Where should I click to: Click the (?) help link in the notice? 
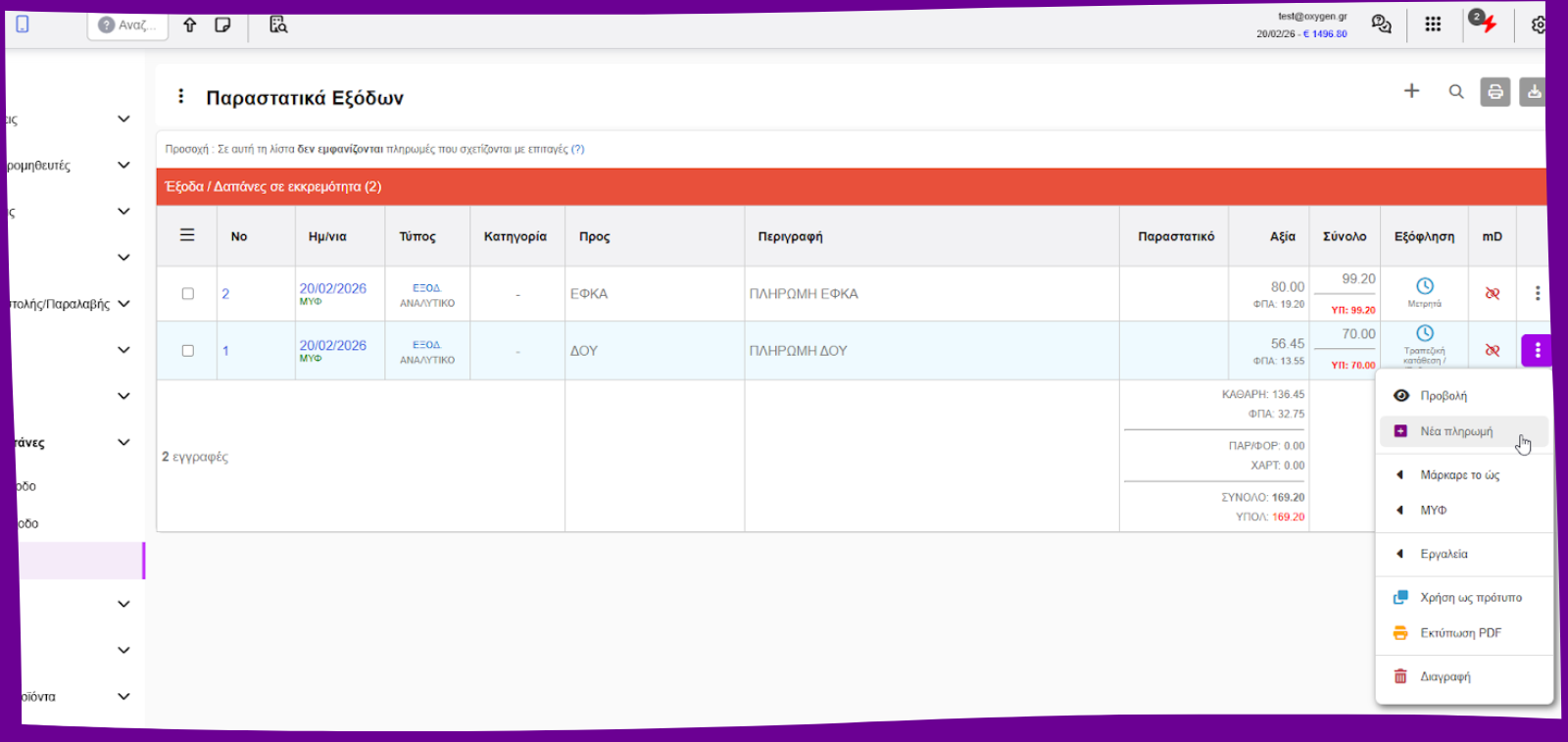(577, 149)
